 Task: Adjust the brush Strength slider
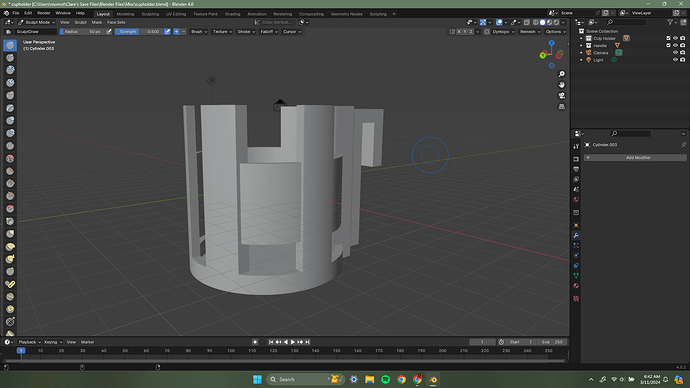point(139,32)
